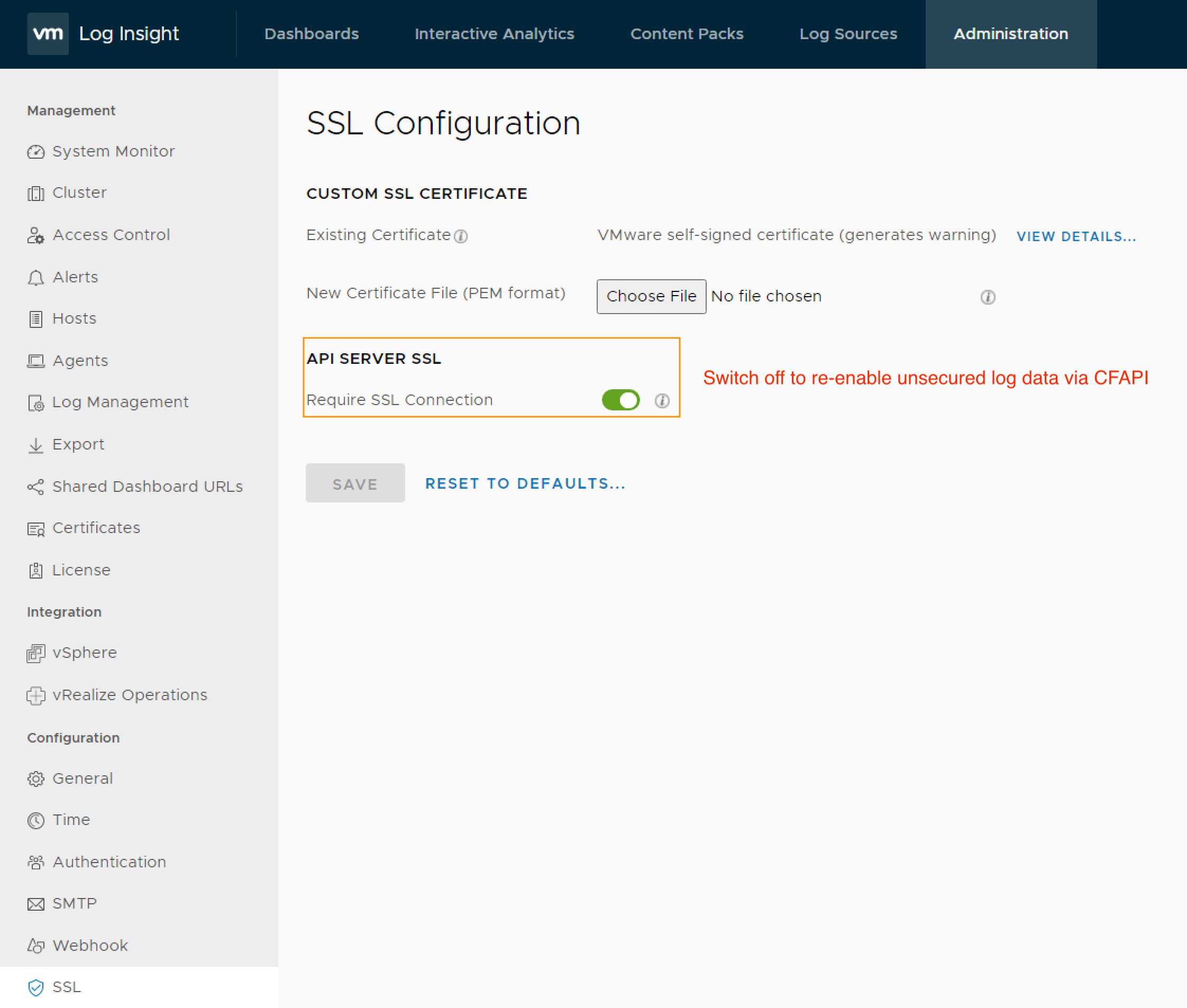Click VIEW DETAILS for the self-signed certificate
This screenshot has height=1008, width=1187.
point(1076,236)
